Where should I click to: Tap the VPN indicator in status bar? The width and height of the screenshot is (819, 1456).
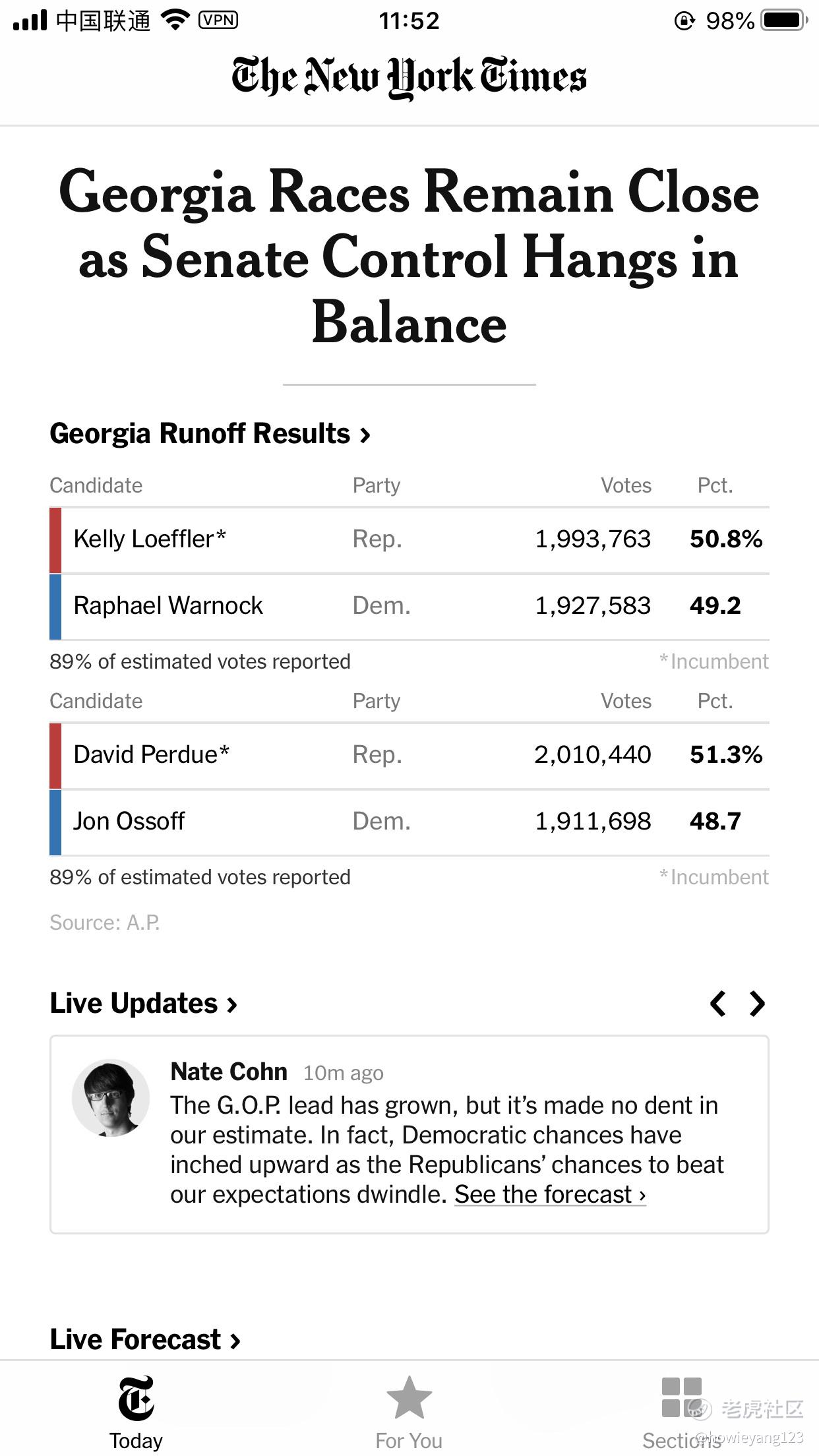[218, 20]
